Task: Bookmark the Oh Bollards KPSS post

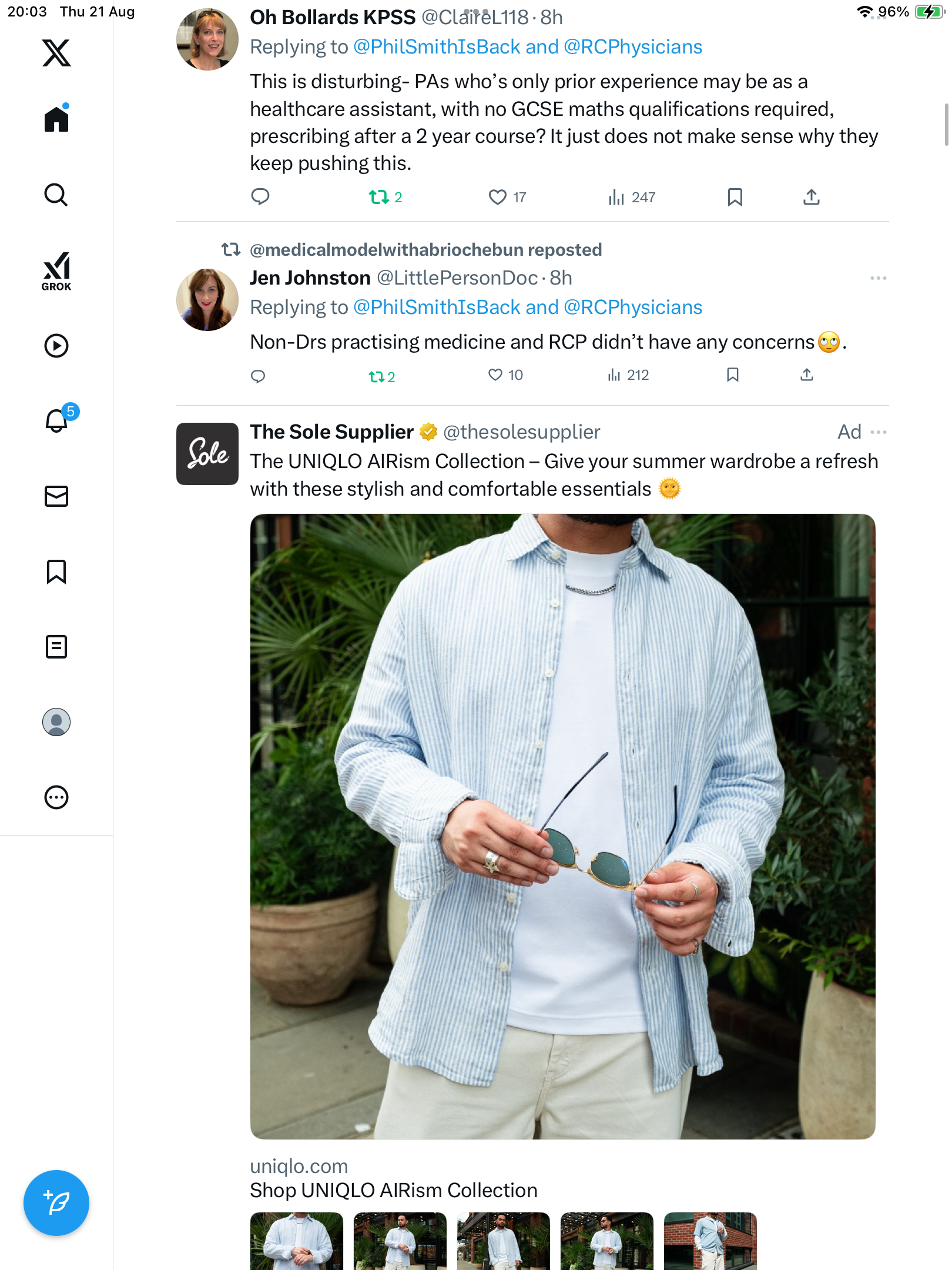Action: click(x=735, y=197)
